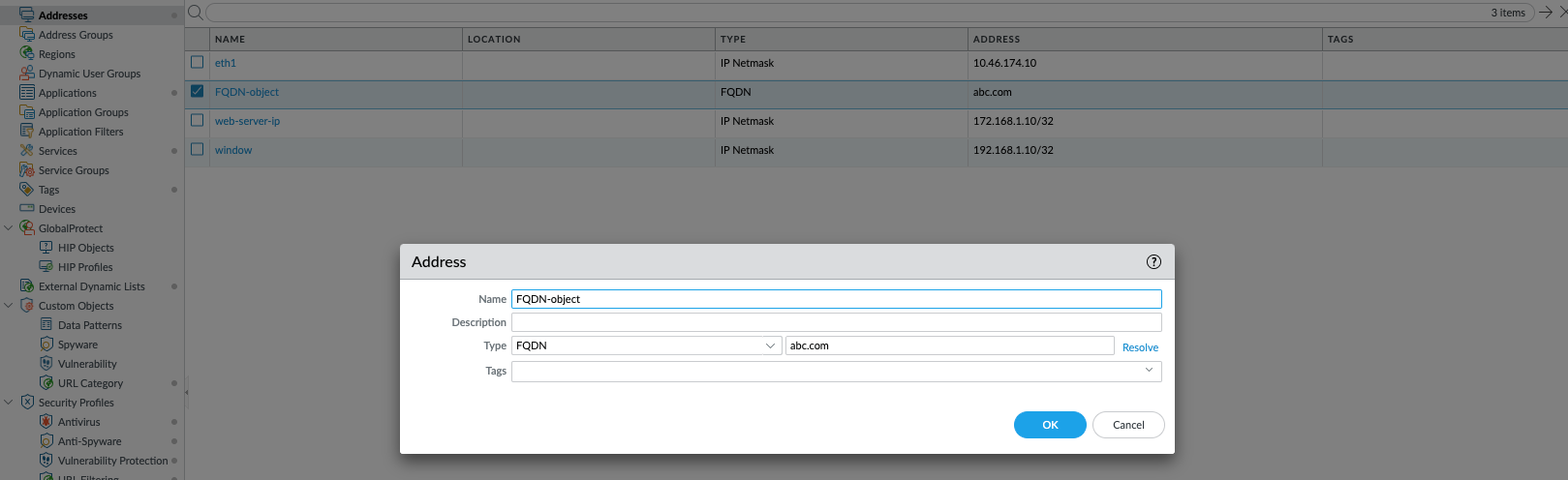The width and height of the screenshot is (1568, 480).
Task: Click the help icon in Address dialog
Action: point(1153,262)
